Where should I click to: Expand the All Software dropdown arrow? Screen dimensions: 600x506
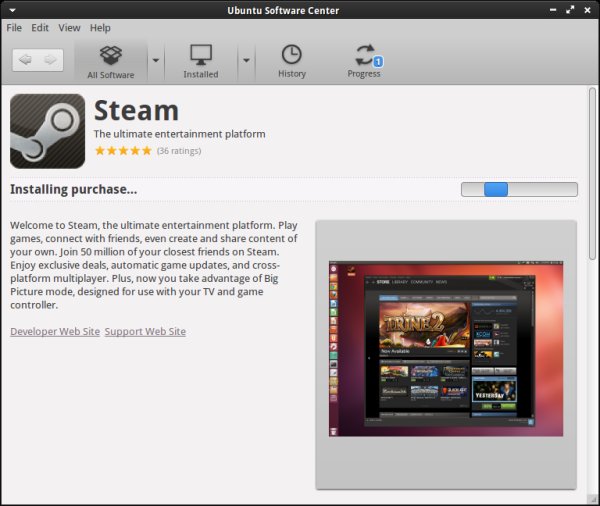click(x=156, y=60)
